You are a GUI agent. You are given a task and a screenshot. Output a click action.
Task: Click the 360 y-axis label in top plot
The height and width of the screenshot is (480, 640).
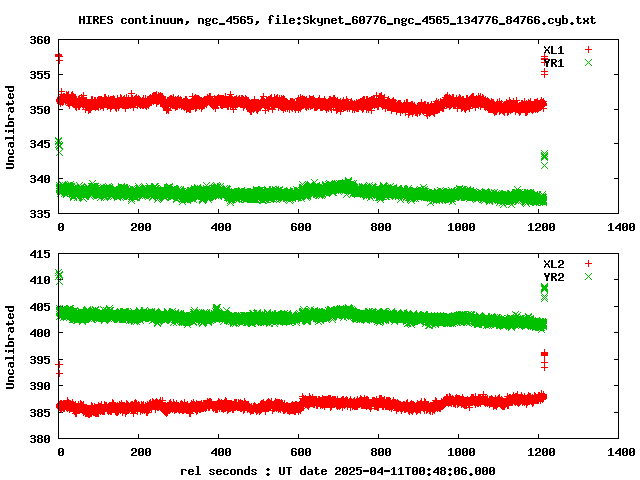point(40,40)
